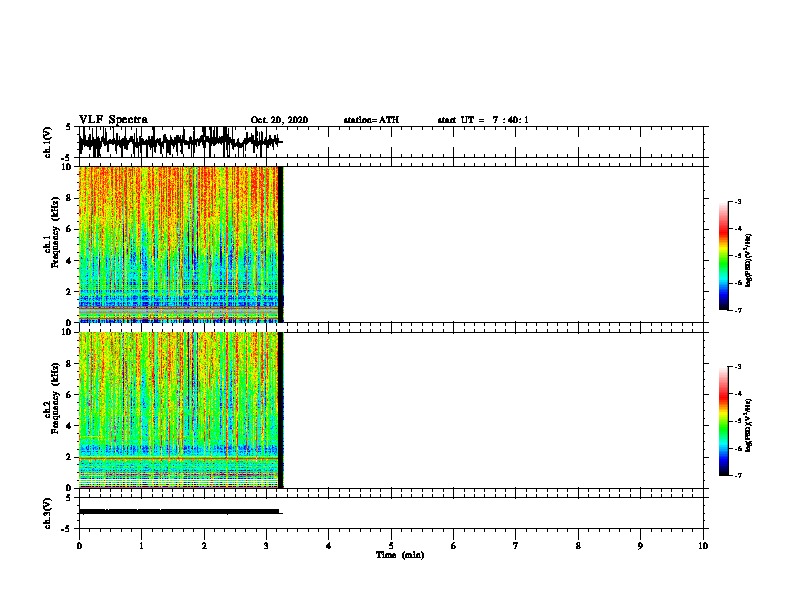
Task: Click the 'start UT = 7:40:1' label
Action: coord(483,120)
